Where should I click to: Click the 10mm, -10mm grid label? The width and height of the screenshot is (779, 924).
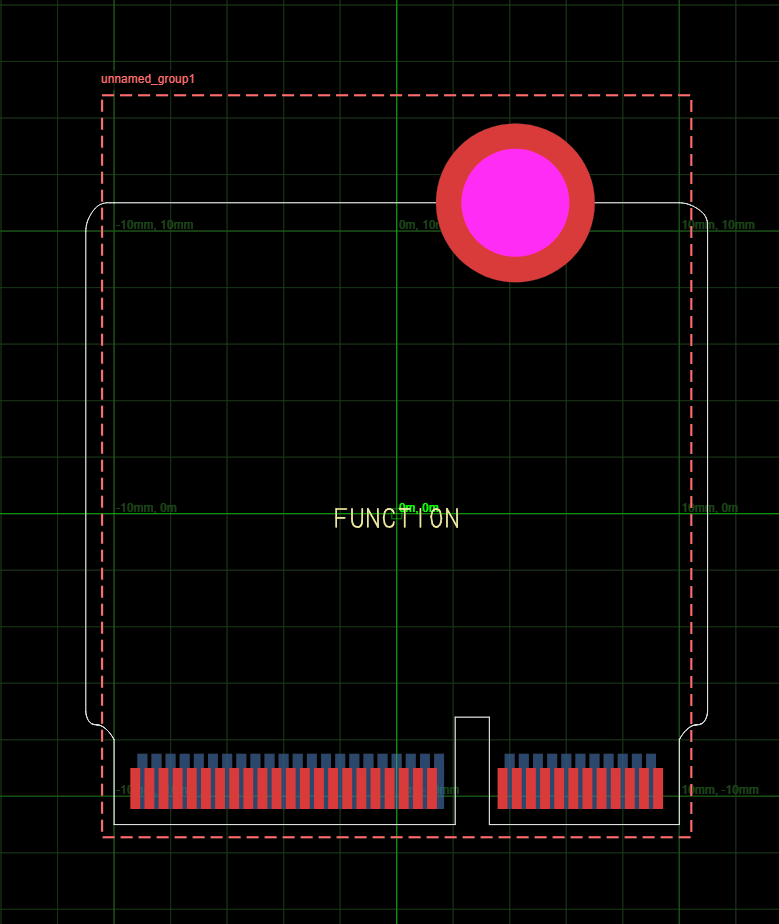[720, 790]
